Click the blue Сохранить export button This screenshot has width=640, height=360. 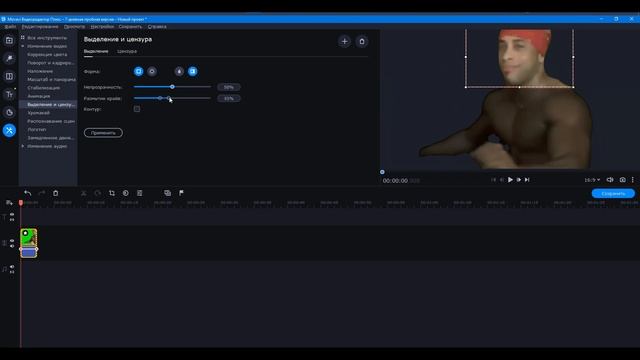point(613,193)
